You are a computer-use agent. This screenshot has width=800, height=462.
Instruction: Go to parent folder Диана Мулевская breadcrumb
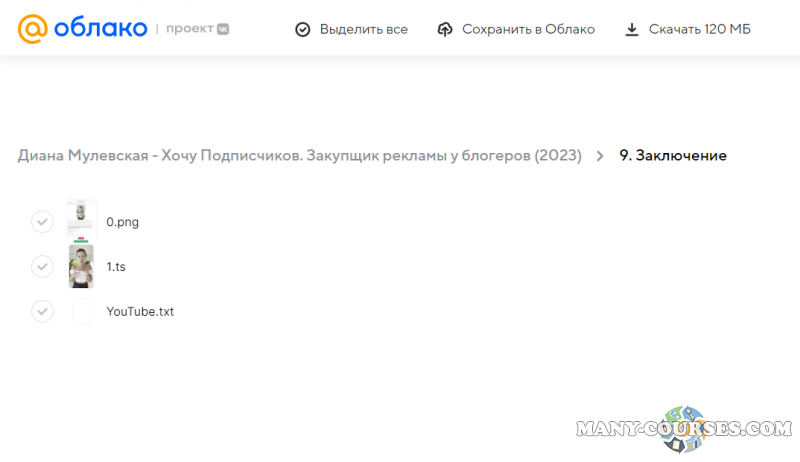coord(299,156)
